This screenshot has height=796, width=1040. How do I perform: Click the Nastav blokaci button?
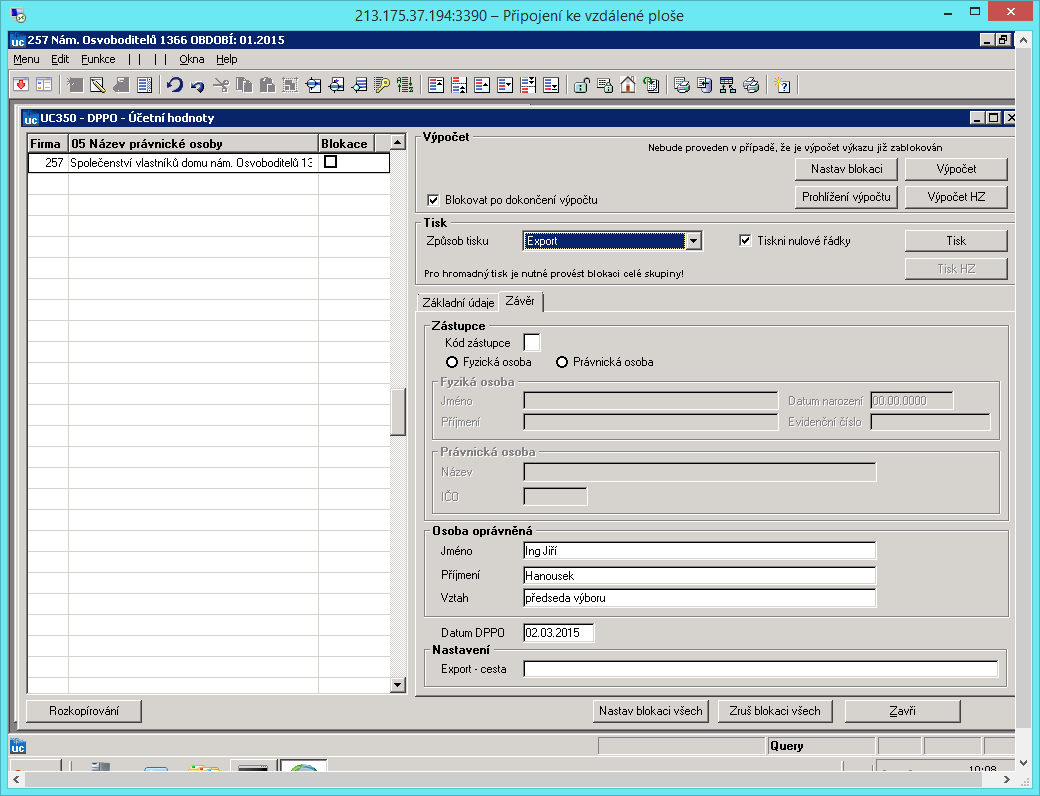pyautogui.click(x=846, y=169)
